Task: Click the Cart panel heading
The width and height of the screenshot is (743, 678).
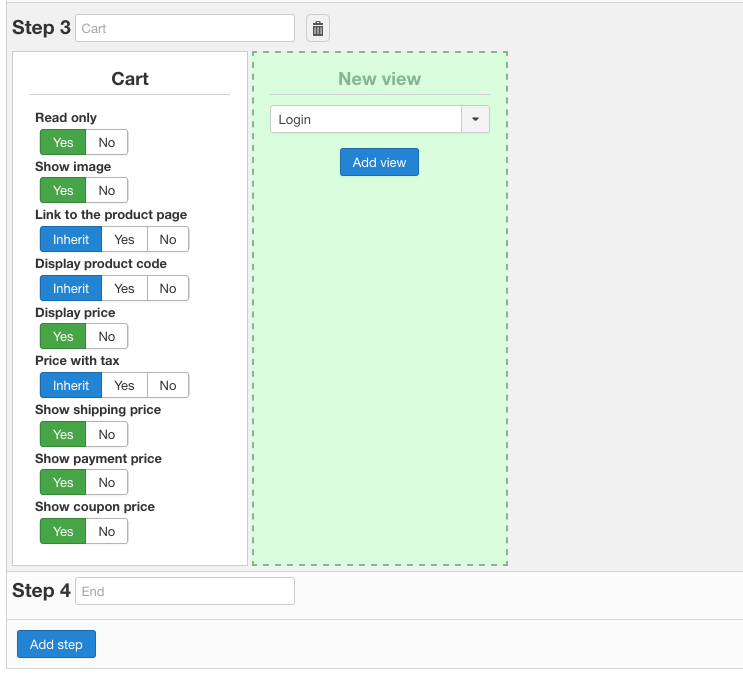Action: tap(130, 79)
